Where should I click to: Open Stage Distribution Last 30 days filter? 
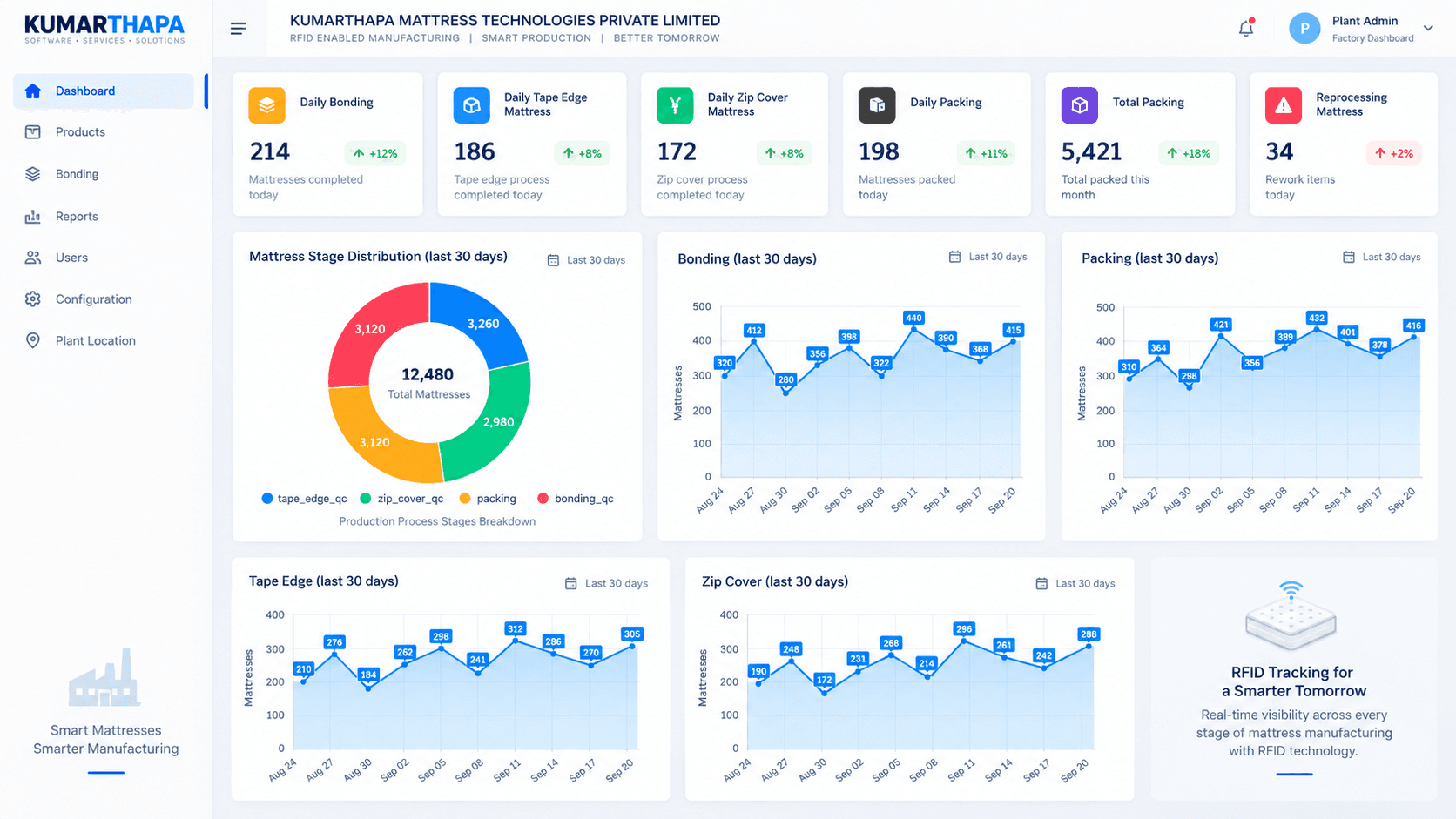(586, 260)
